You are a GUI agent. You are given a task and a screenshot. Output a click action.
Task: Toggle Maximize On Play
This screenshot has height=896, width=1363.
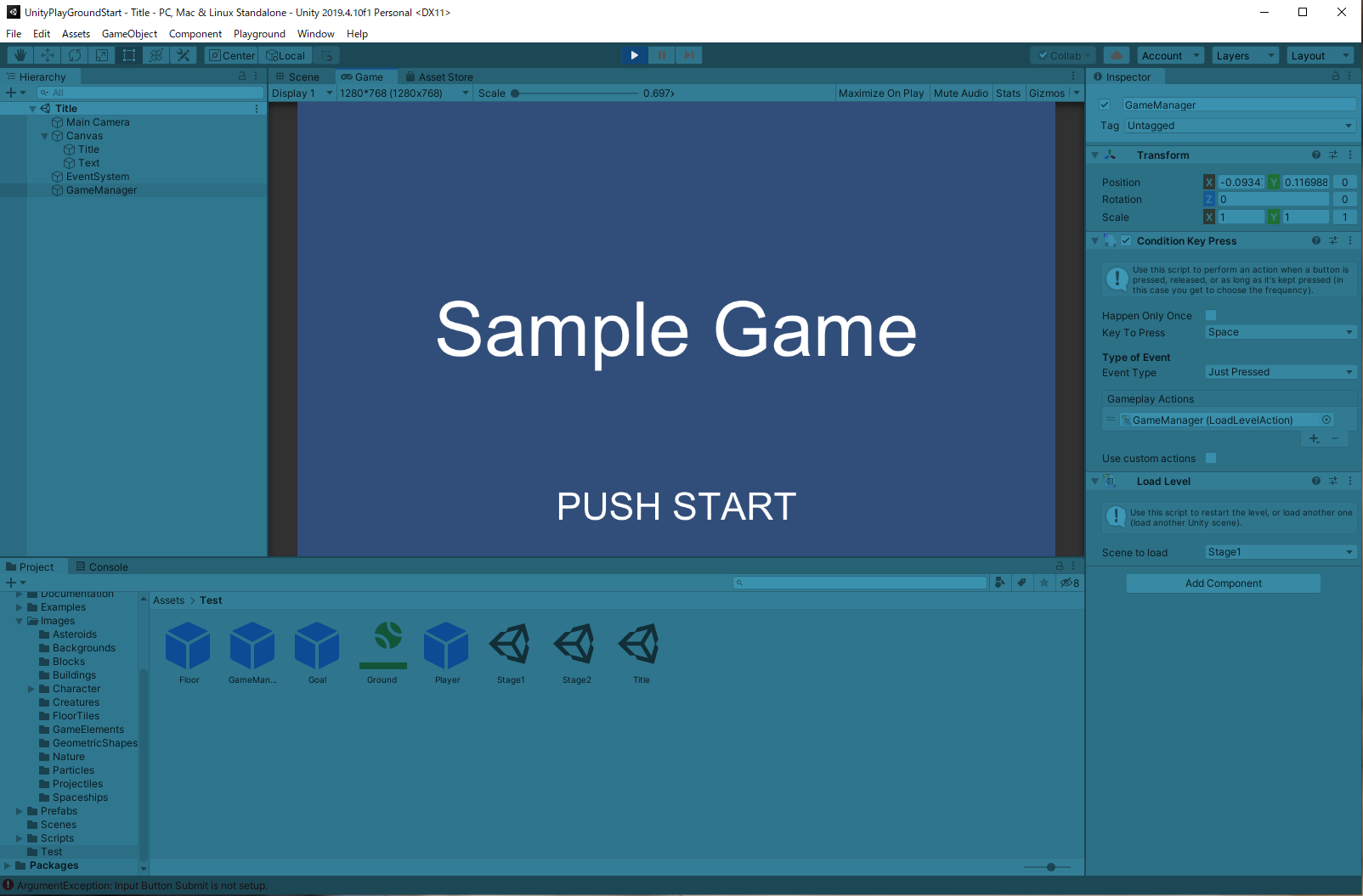click(881, 93)
